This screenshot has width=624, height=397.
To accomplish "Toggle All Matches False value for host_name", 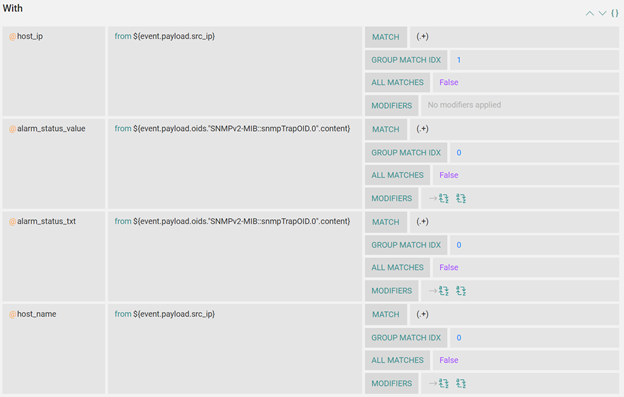I will [x=448, y=360].
